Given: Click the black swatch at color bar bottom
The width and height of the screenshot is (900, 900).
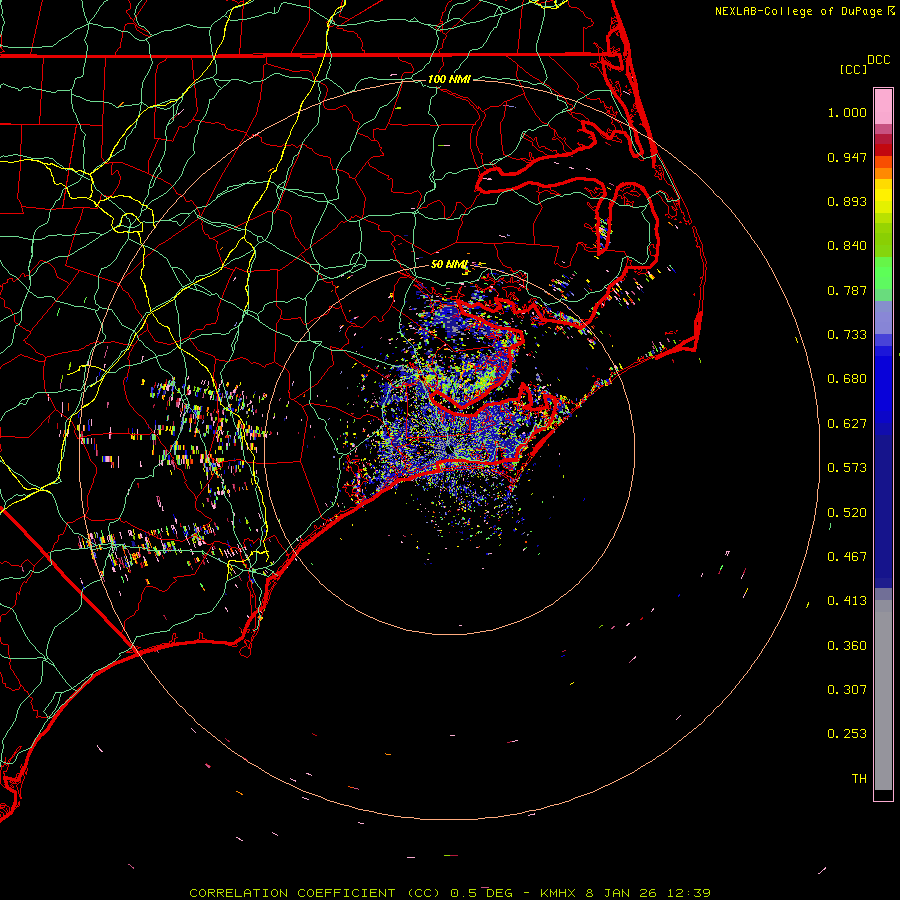Looking at the screenshot, I should coord(883,795).
